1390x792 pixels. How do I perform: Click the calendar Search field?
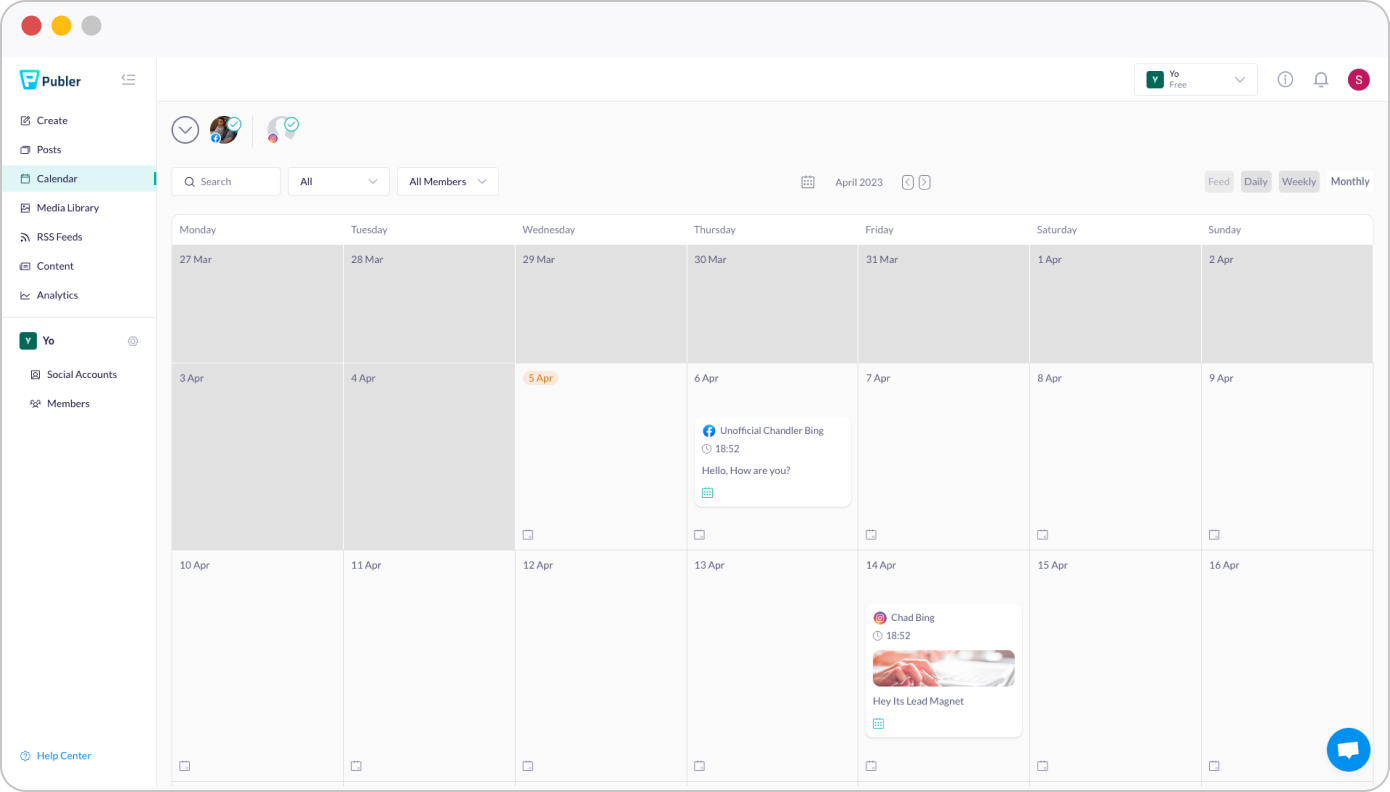coord(226,182)
